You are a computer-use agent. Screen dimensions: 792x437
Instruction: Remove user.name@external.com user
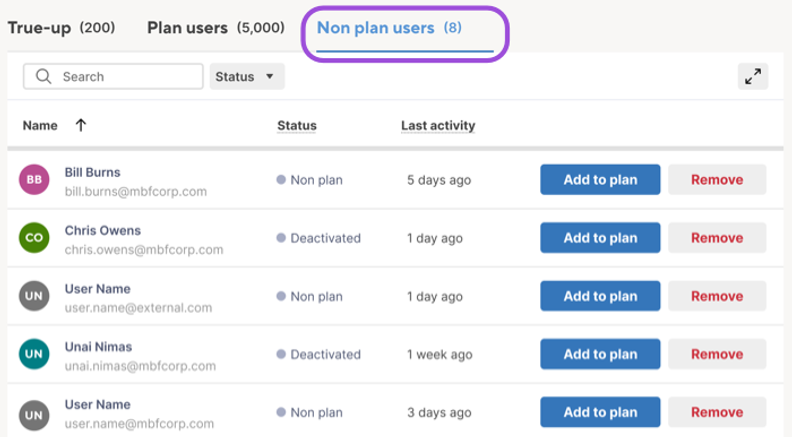[x=717, y=296]
